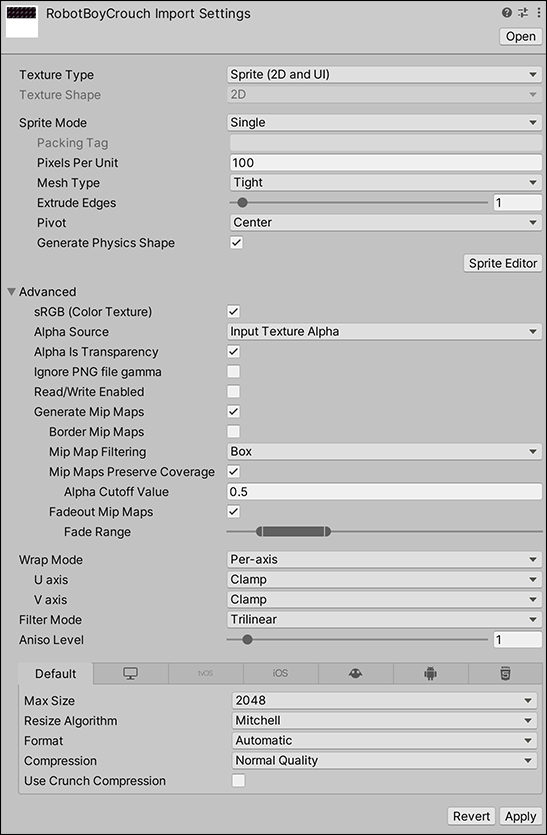Click the Texture Shape disabled dropdown
The width and height of the screenshot is (547, 835).
[384, 95]
